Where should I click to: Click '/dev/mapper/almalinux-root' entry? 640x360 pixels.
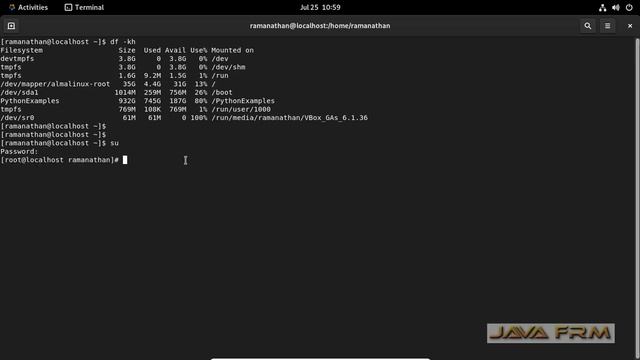[55, 84]
